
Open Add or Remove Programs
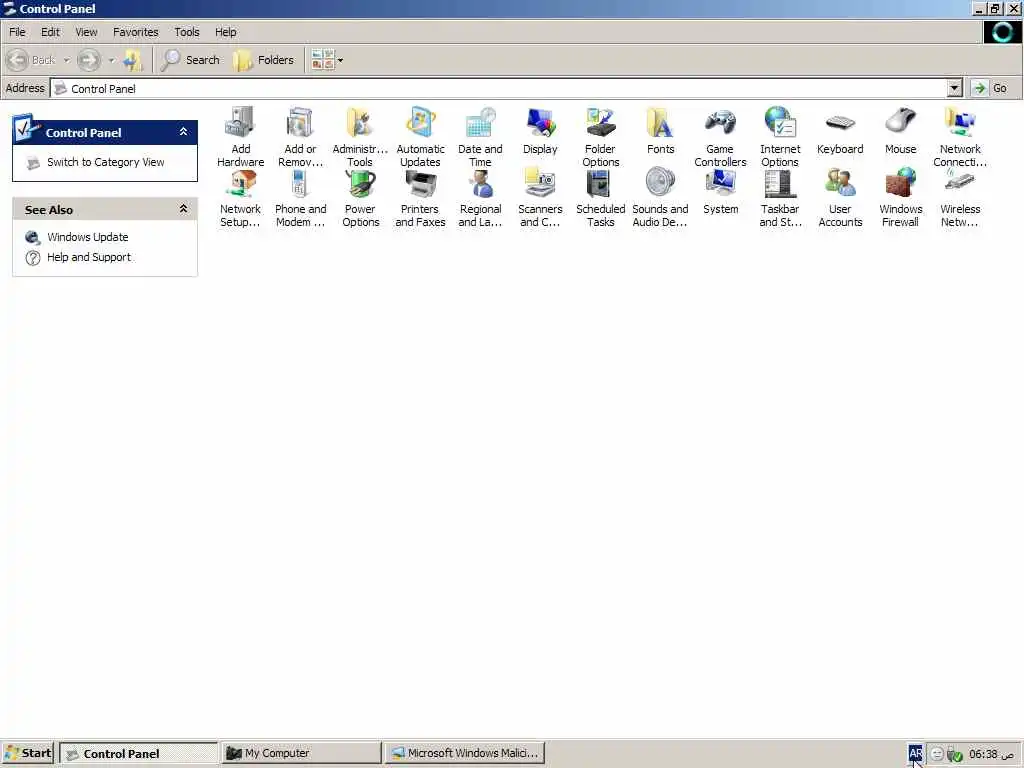300,136
